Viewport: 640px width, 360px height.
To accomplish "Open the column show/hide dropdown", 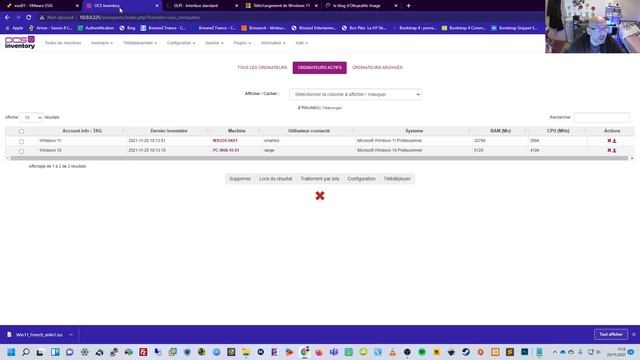I will 355,94.
